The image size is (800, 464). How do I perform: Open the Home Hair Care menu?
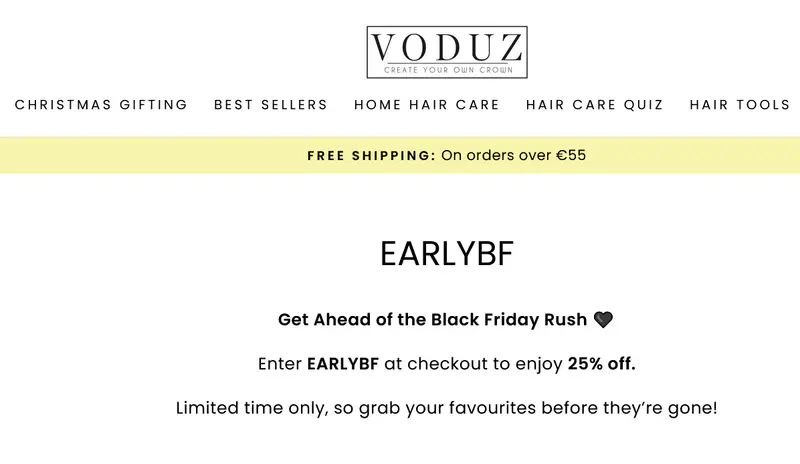tap(427, 105)
